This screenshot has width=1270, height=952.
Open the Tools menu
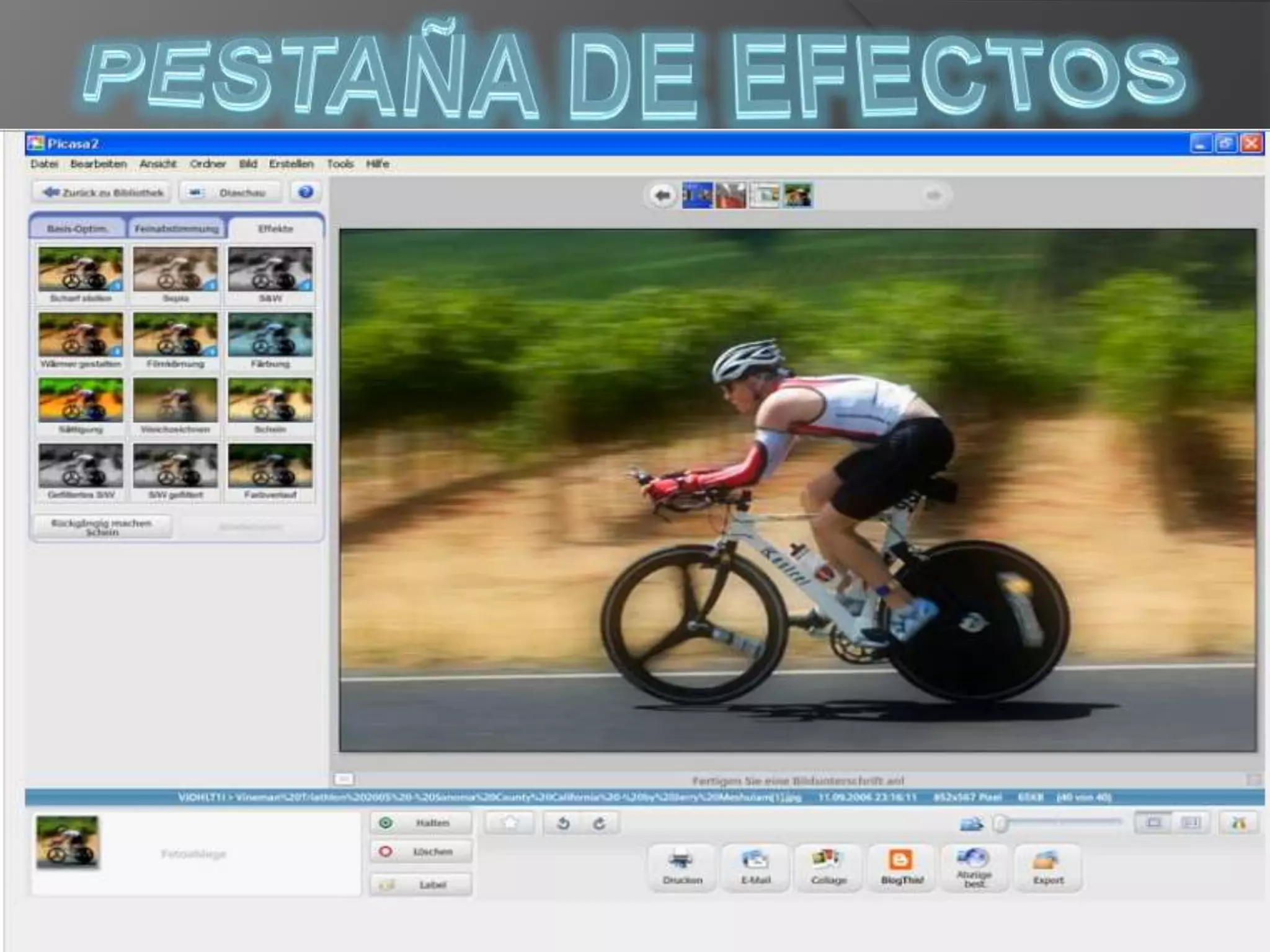[x=340, y=164]
